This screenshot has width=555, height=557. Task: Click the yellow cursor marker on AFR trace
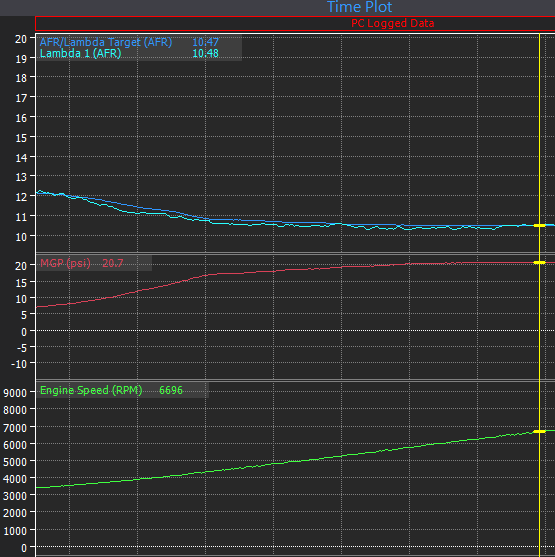pos(539,226)
